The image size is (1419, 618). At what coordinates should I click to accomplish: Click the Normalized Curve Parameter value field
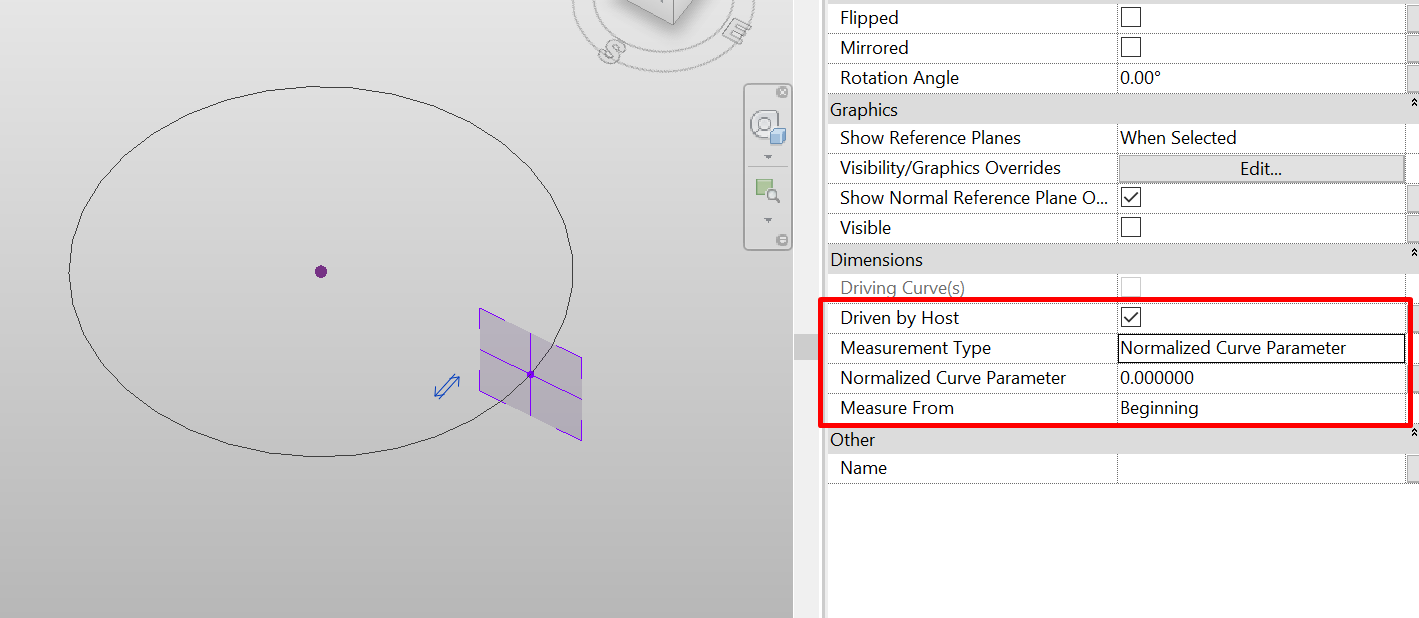point(1261,378)
